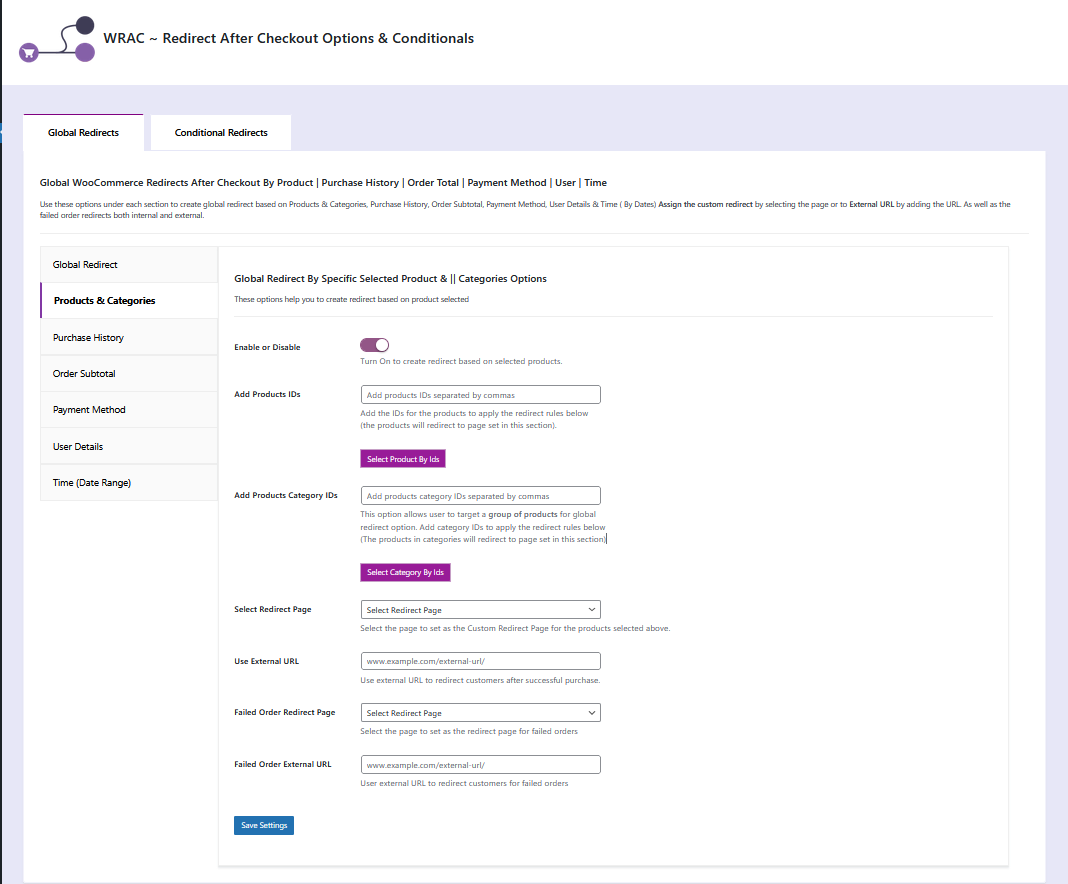Go to the Payment Method section
This screenshot has width=1068, height=884.
[x=129, y=410]
